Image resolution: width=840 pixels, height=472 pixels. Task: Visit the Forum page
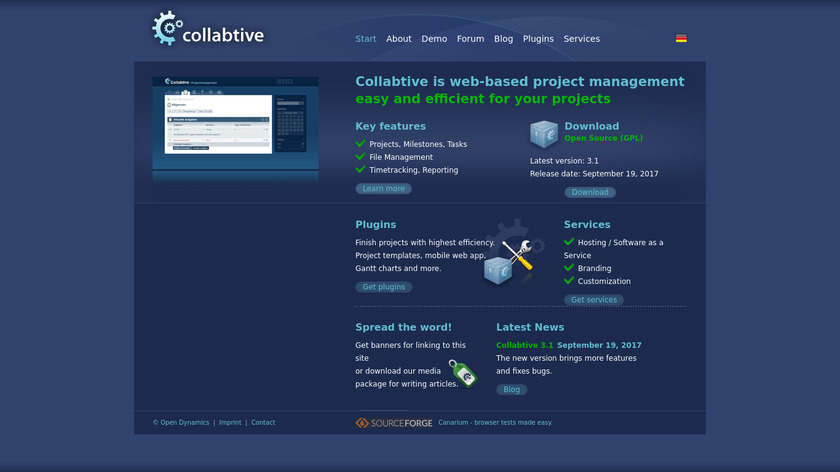click(x=470, y=39)
